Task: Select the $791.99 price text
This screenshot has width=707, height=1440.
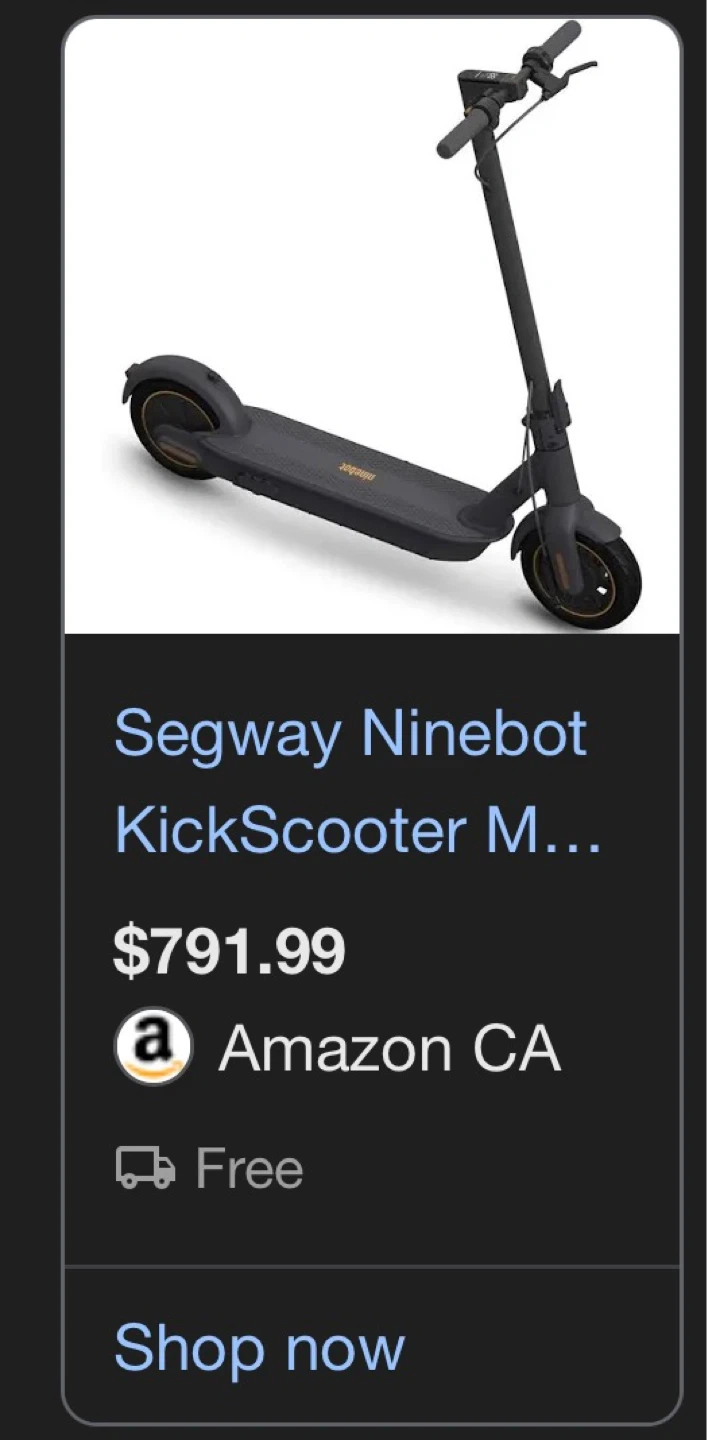Action: point(229,950)
